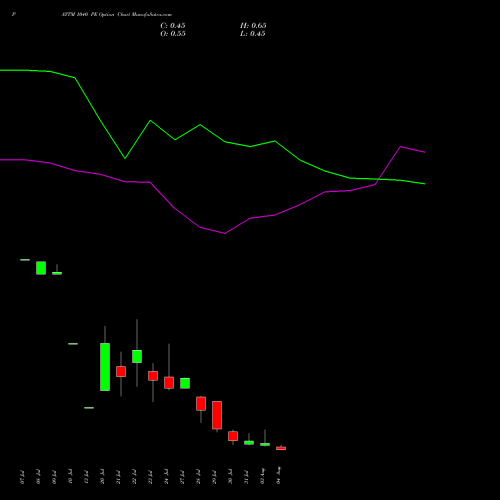Select the 22 Jul date label
The width and height of the screenshot is (500, 500).
134,477
